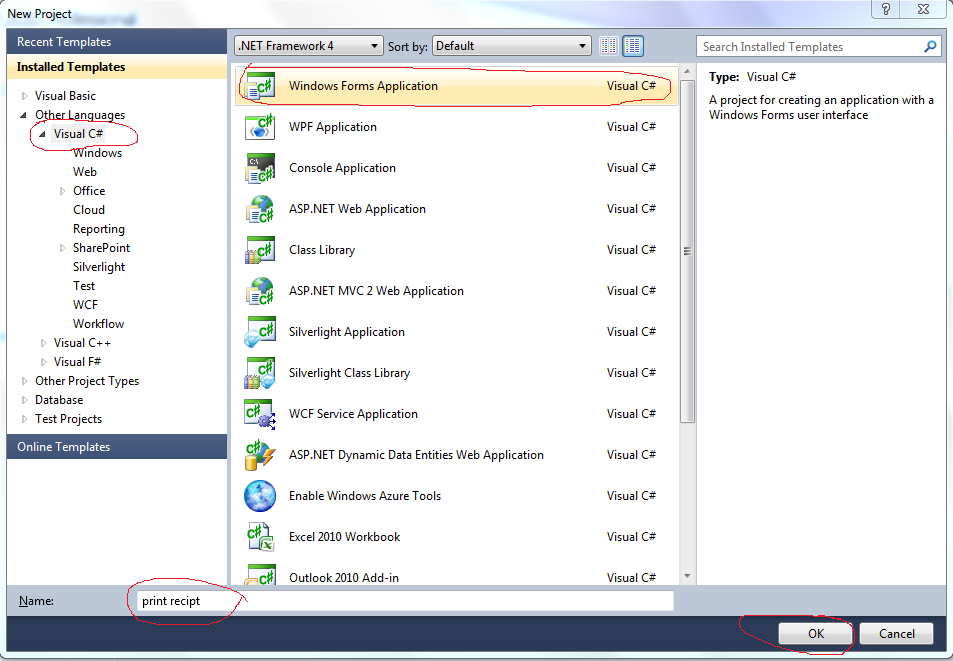The height and width of the screenshot is (661, 953).
Task: Select the 'Silverlight Application' template name
Action: [x=346, y=332]
